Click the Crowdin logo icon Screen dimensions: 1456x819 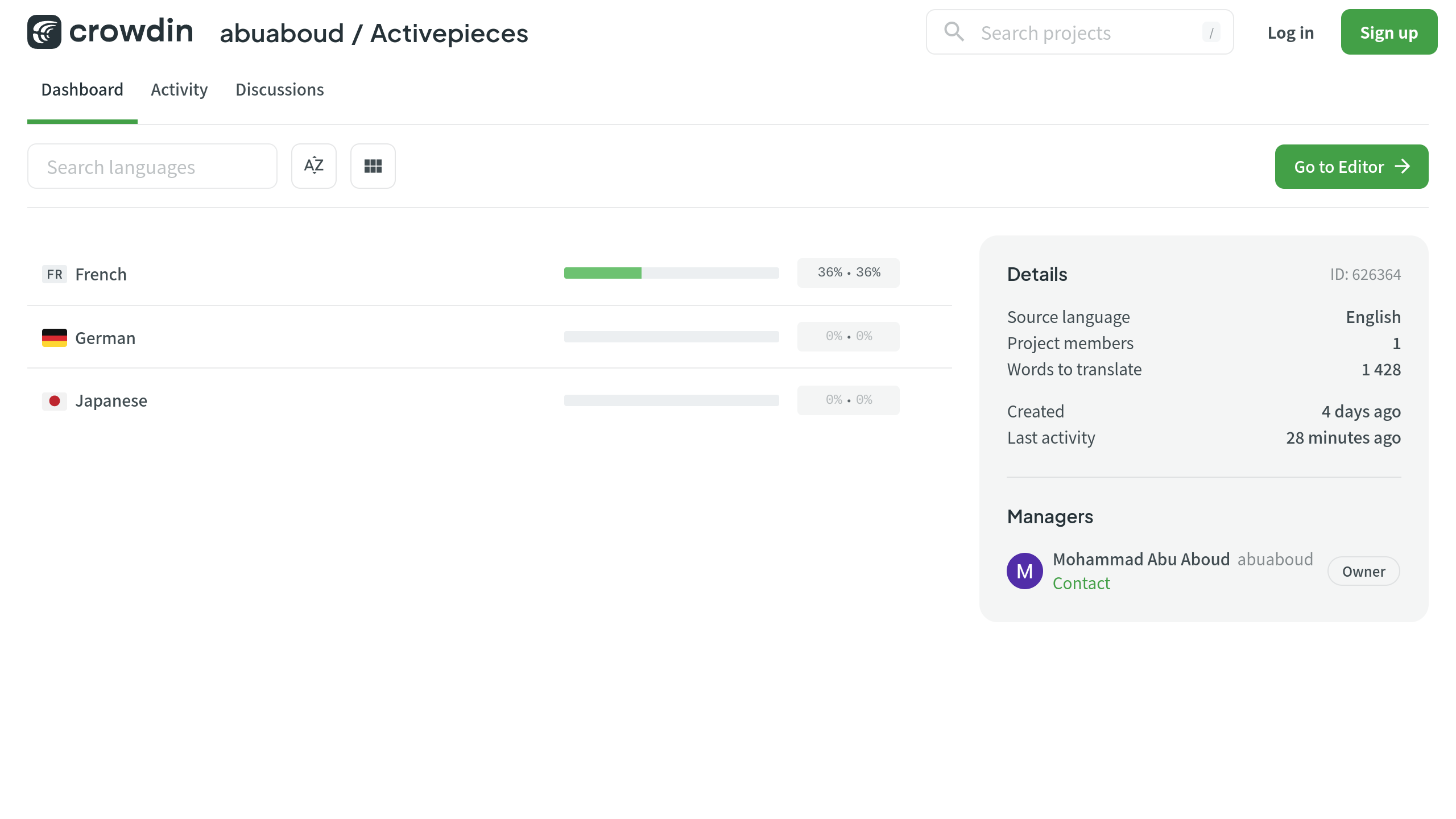tap(44, 32)
